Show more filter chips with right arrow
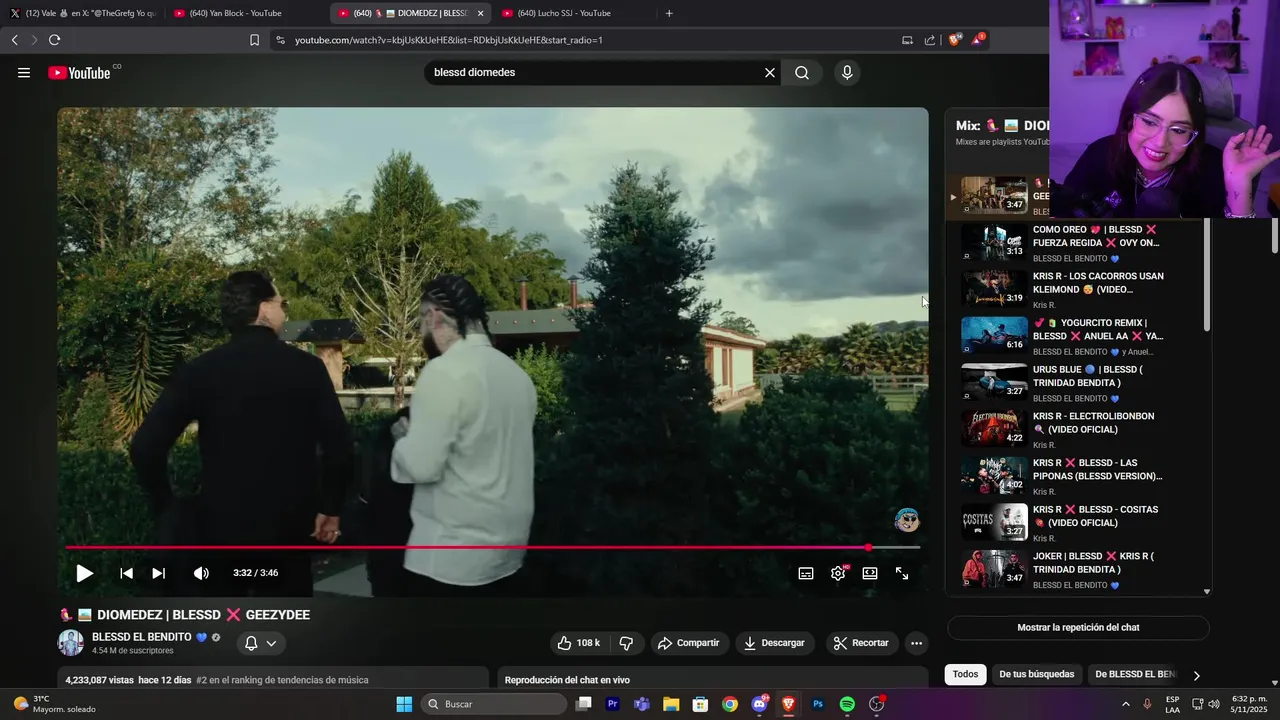1280x720 pixels. (1196, 675)
